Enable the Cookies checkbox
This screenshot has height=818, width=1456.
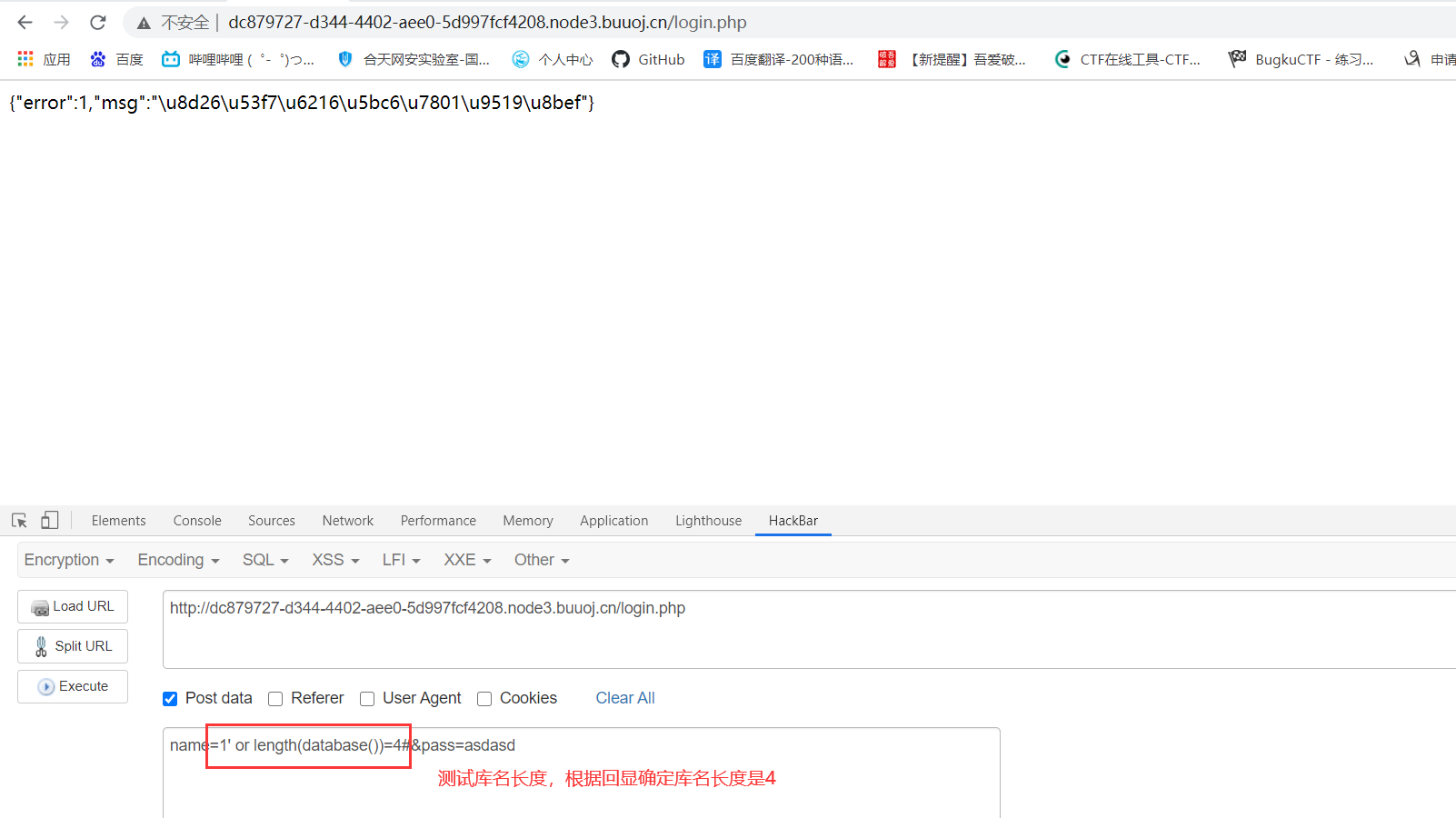(484, 699)
